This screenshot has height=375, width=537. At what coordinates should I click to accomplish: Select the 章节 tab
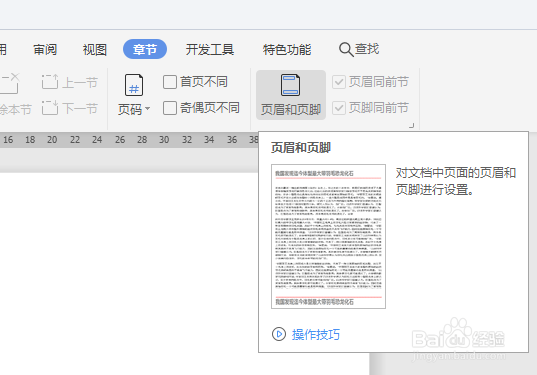point(145,49)
